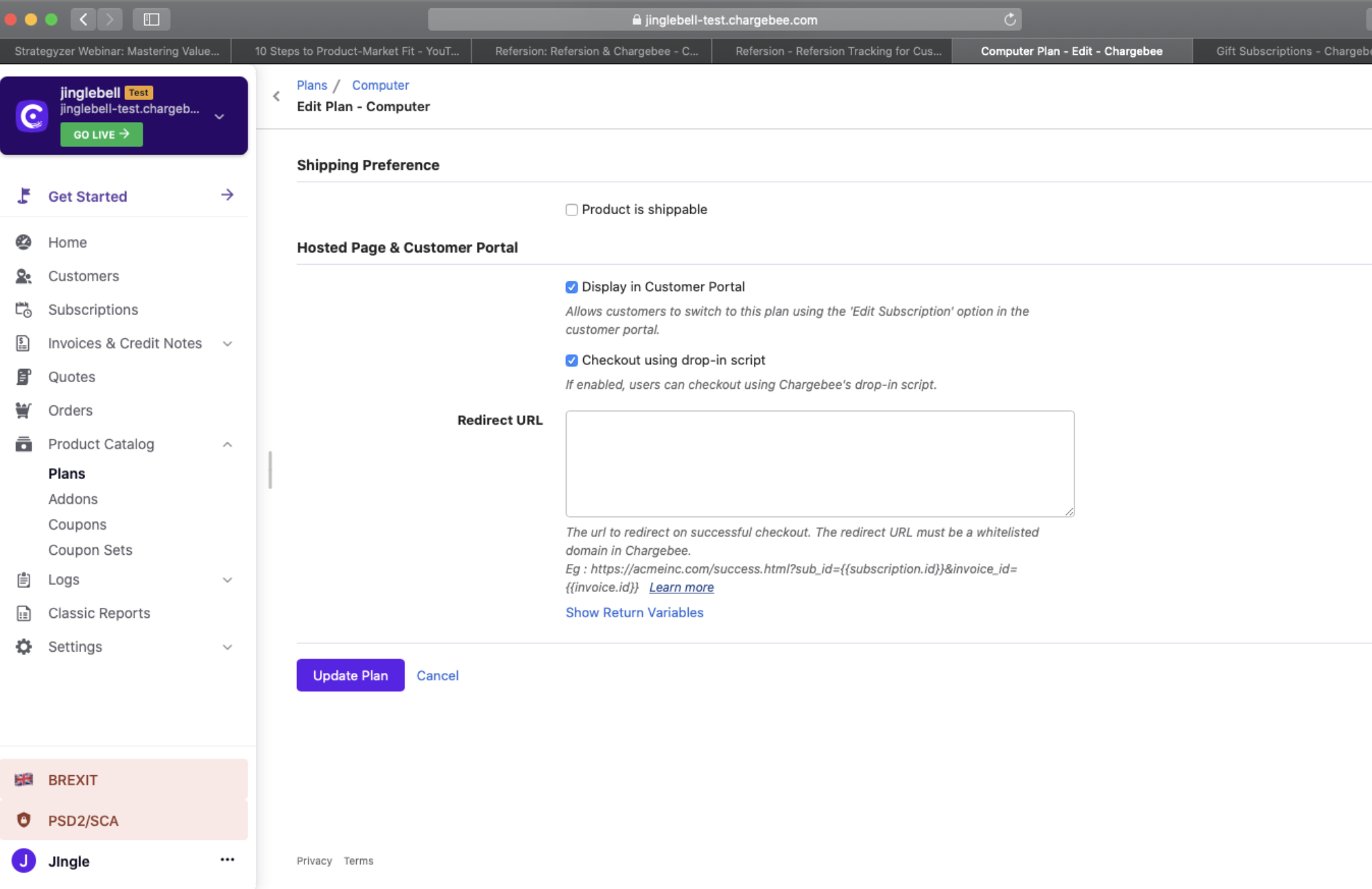Screen dimensions: 1372x889
Task: Open the three-dots menu next to Jingle
Action: coord(227,860)
